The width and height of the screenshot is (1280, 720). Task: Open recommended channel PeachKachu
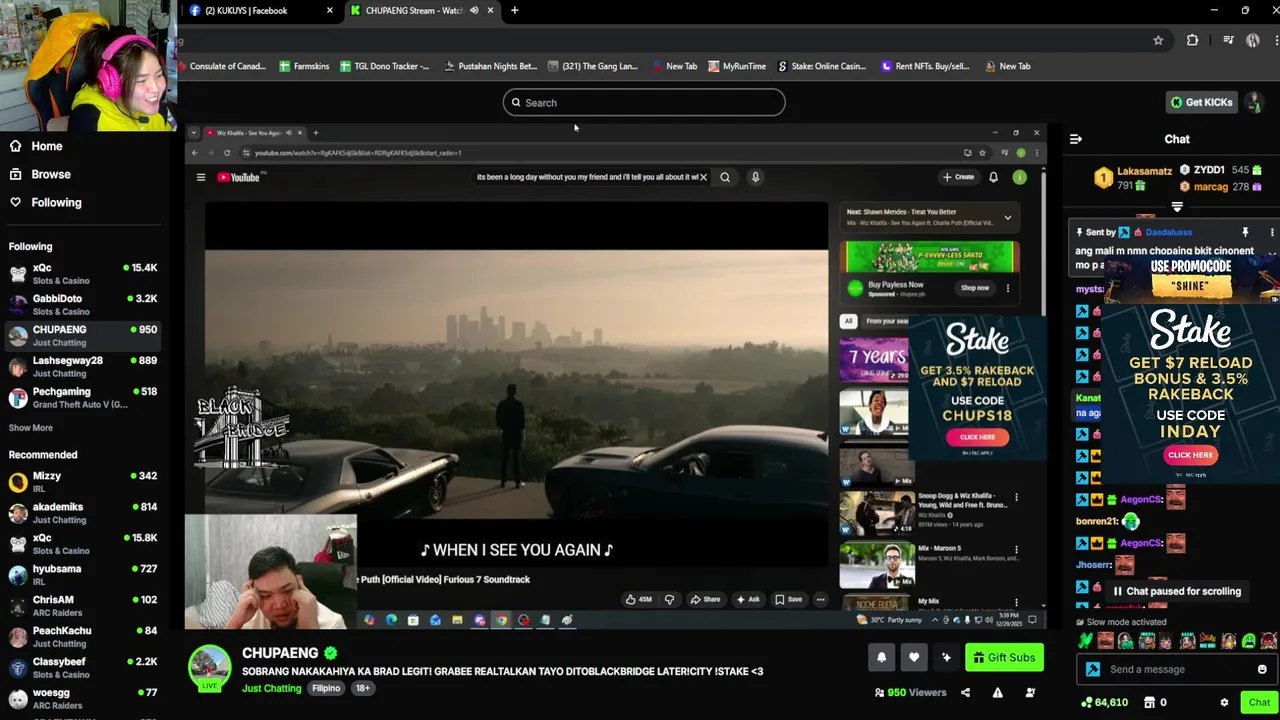click(x=82, y=637)
